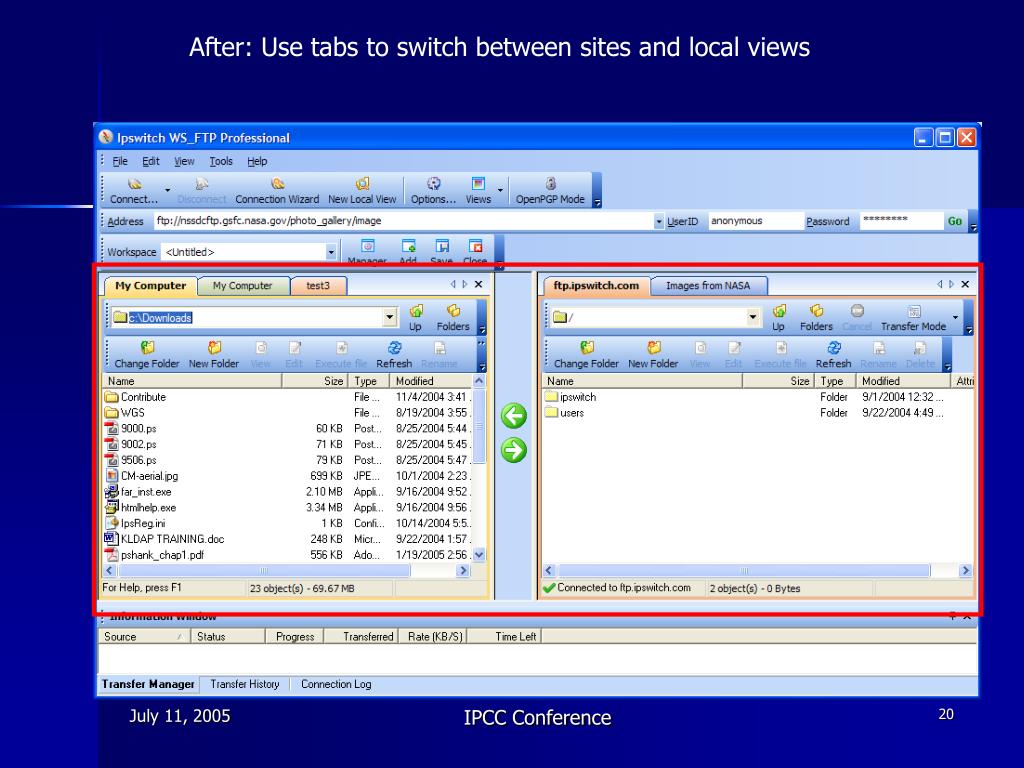Click the workspace Close icon
Screen dimensions: 1024x768
[x=475, y=251]
